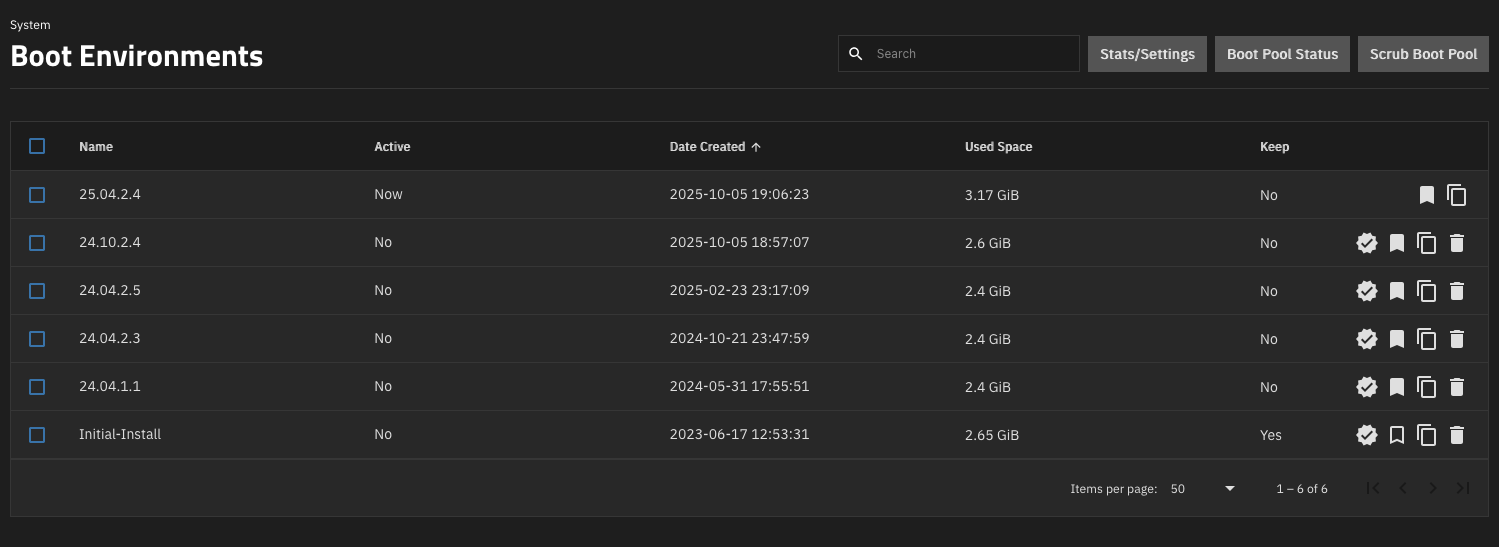Check the select-all checkbox in header
This screenshot has height=547, width=1499.
[x=37, y=146]
